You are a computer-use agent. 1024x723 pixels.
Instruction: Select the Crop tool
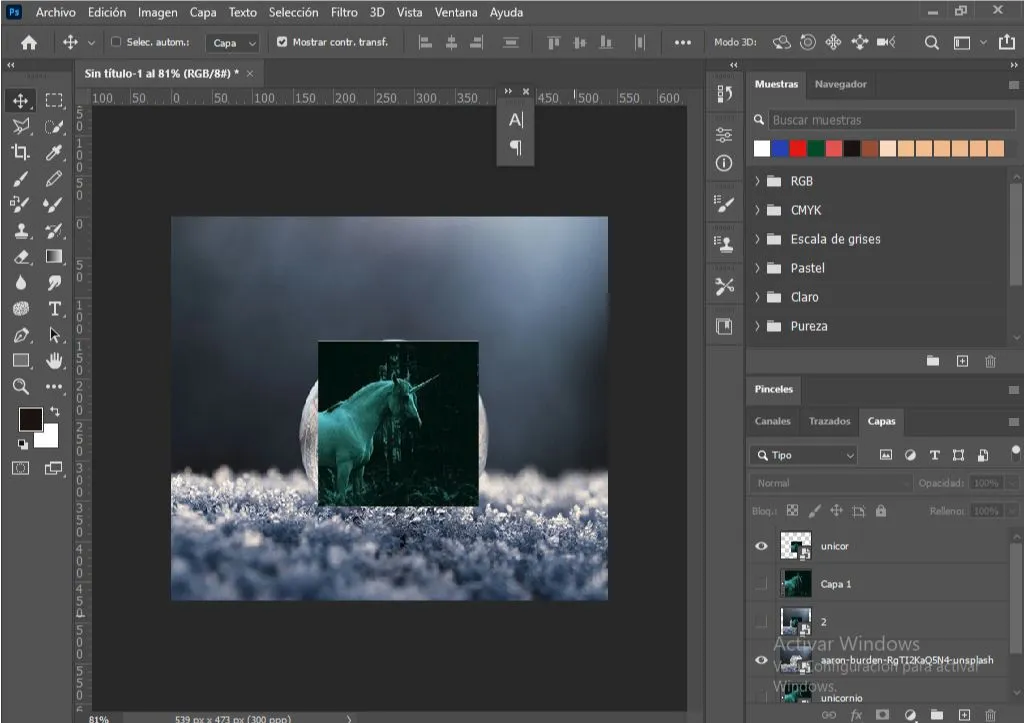point(20,152)
